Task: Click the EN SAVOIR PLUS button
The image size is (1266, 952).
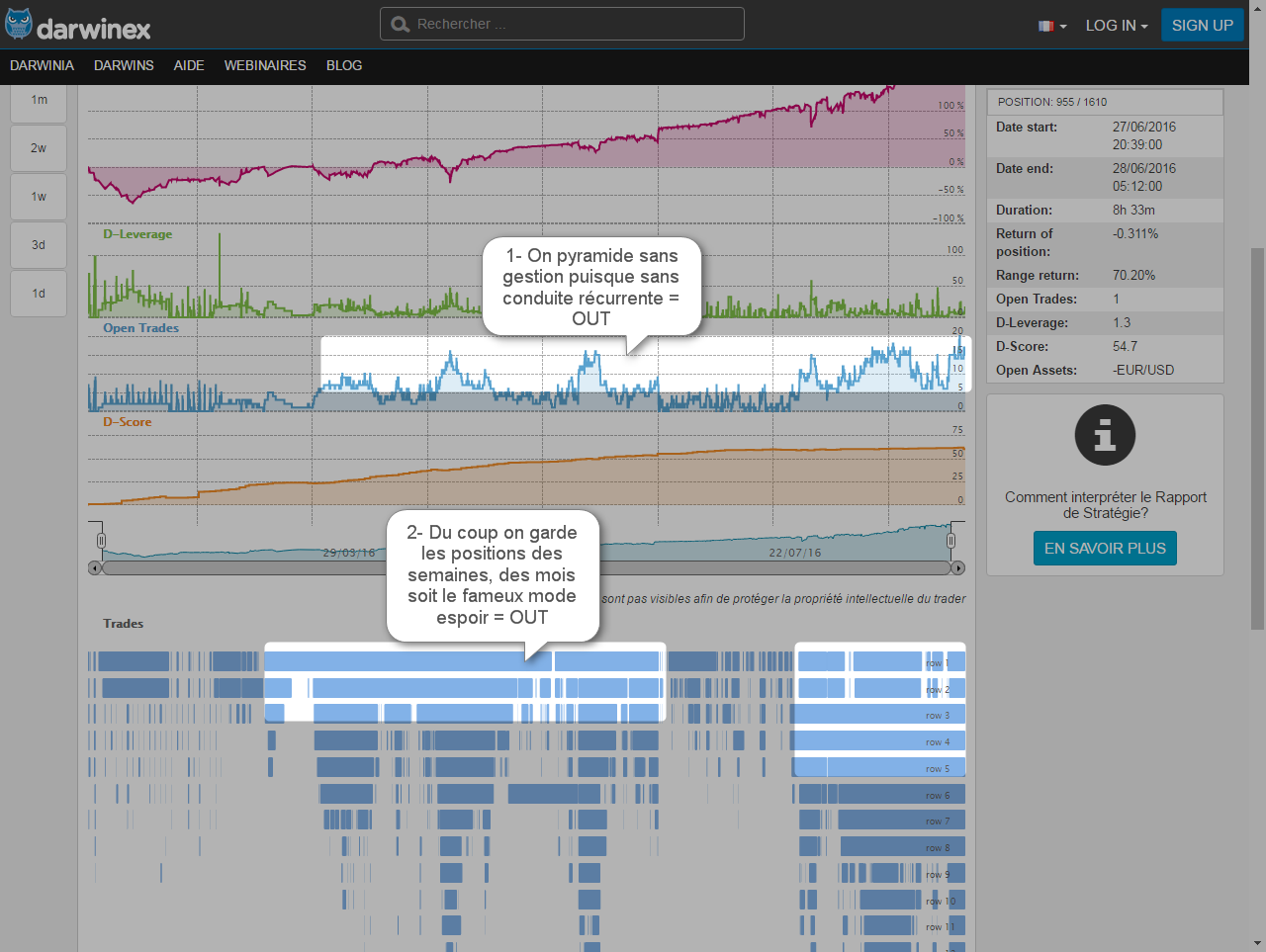Action: 1105,549
